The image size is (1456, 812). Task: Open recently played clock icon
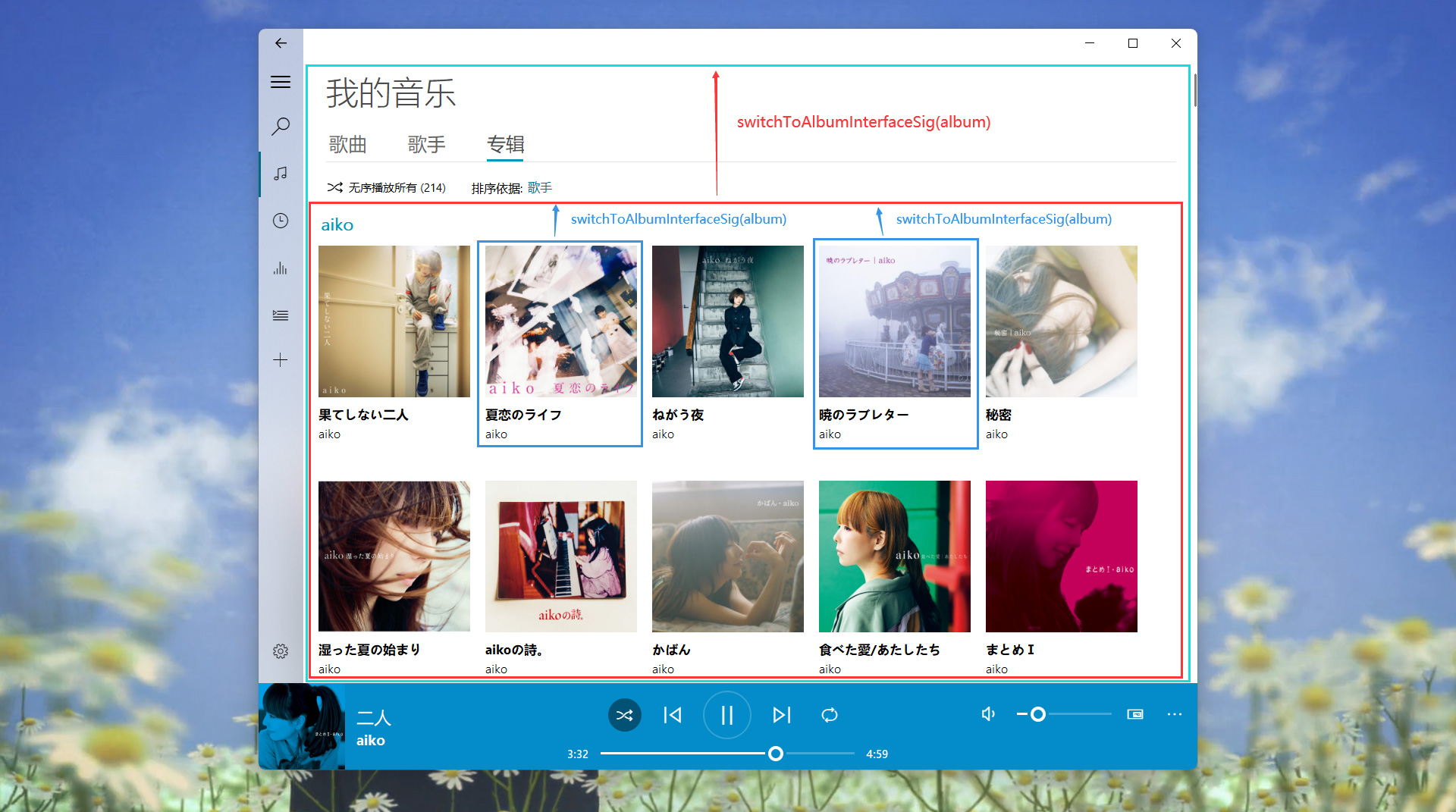[281, 221]
